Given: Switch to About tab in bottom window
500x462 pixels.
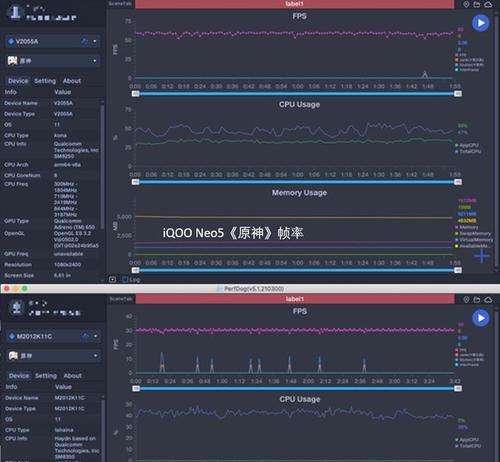Looking at the screenshot, I should click(x=72, y=376).
